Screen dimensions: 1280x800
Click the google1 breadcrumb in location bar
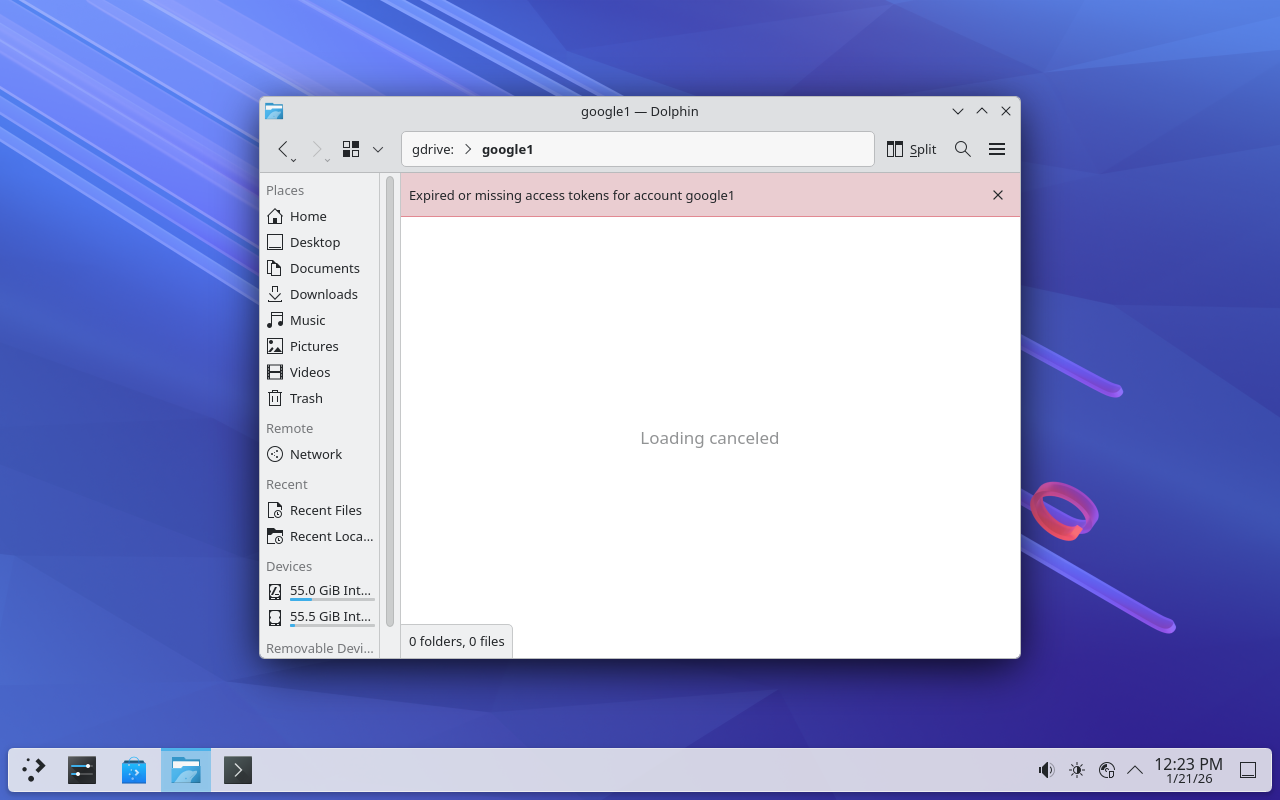pos(507,149)
